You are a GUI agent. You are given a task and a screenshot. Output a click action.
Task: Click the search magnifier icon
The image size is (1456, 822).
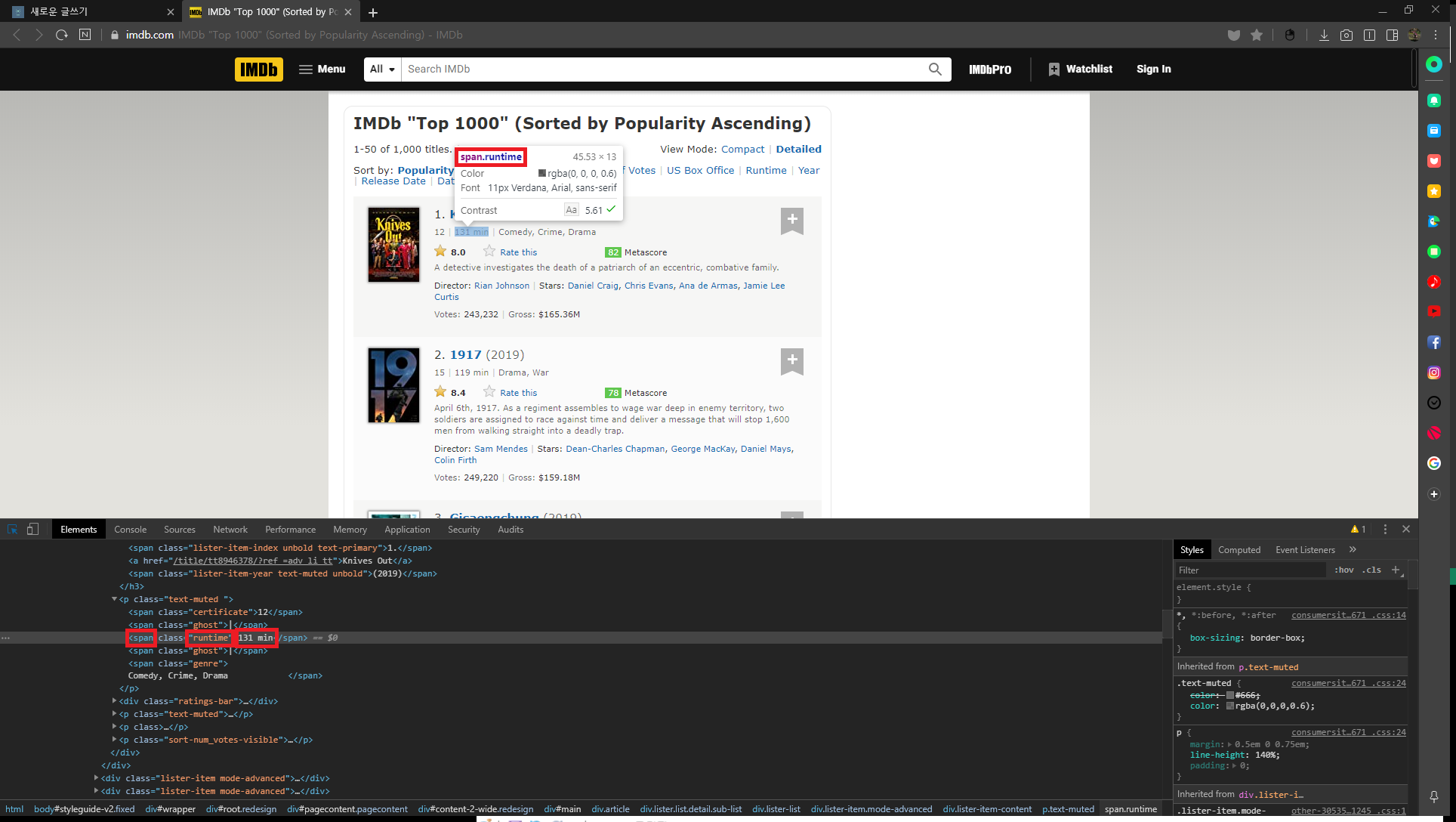click(x=935, y=70)
